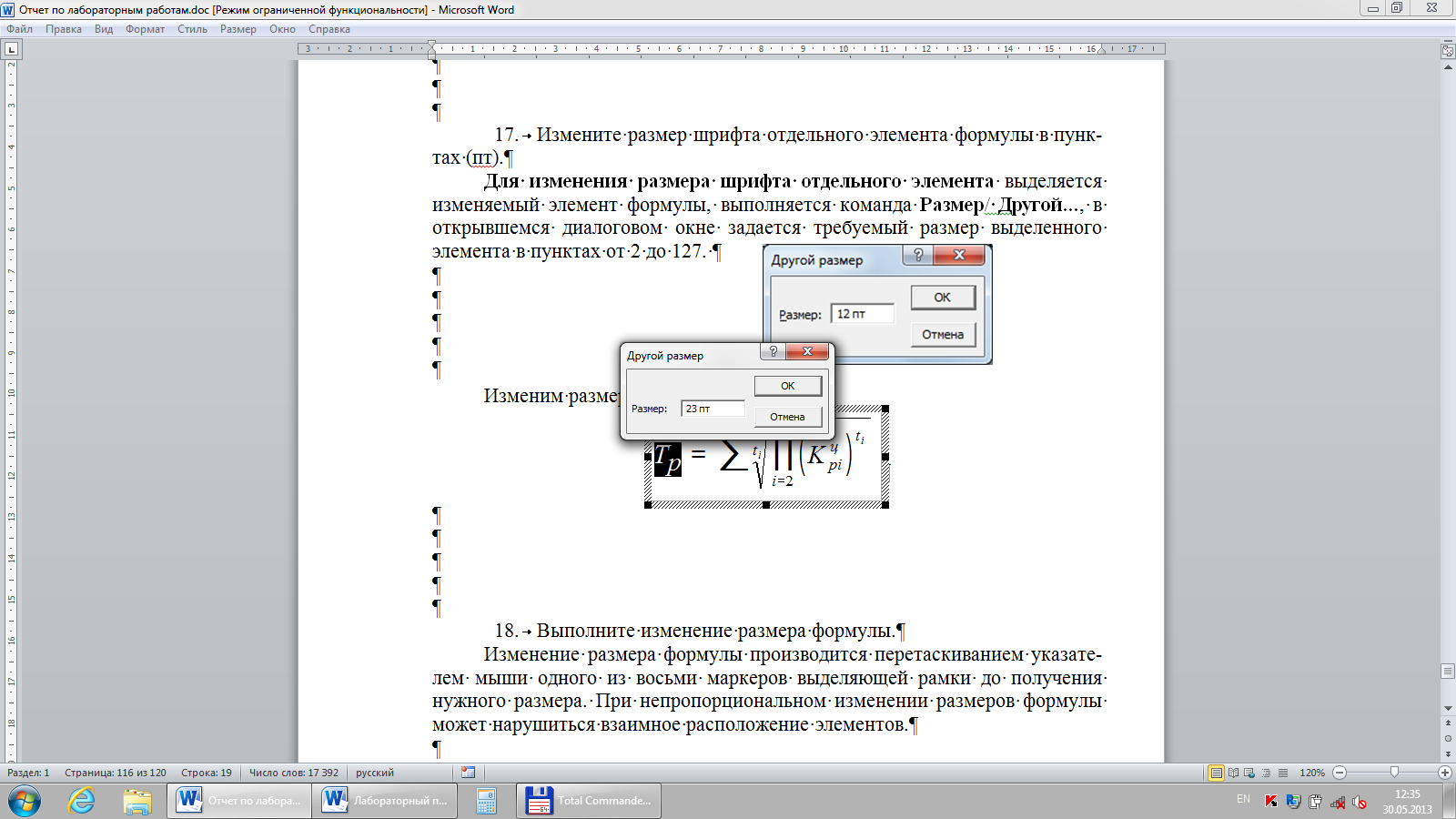Launch Internet Explorer from taskbar
This screenshot has width=1456, height=819.
(x=82, y=801)
